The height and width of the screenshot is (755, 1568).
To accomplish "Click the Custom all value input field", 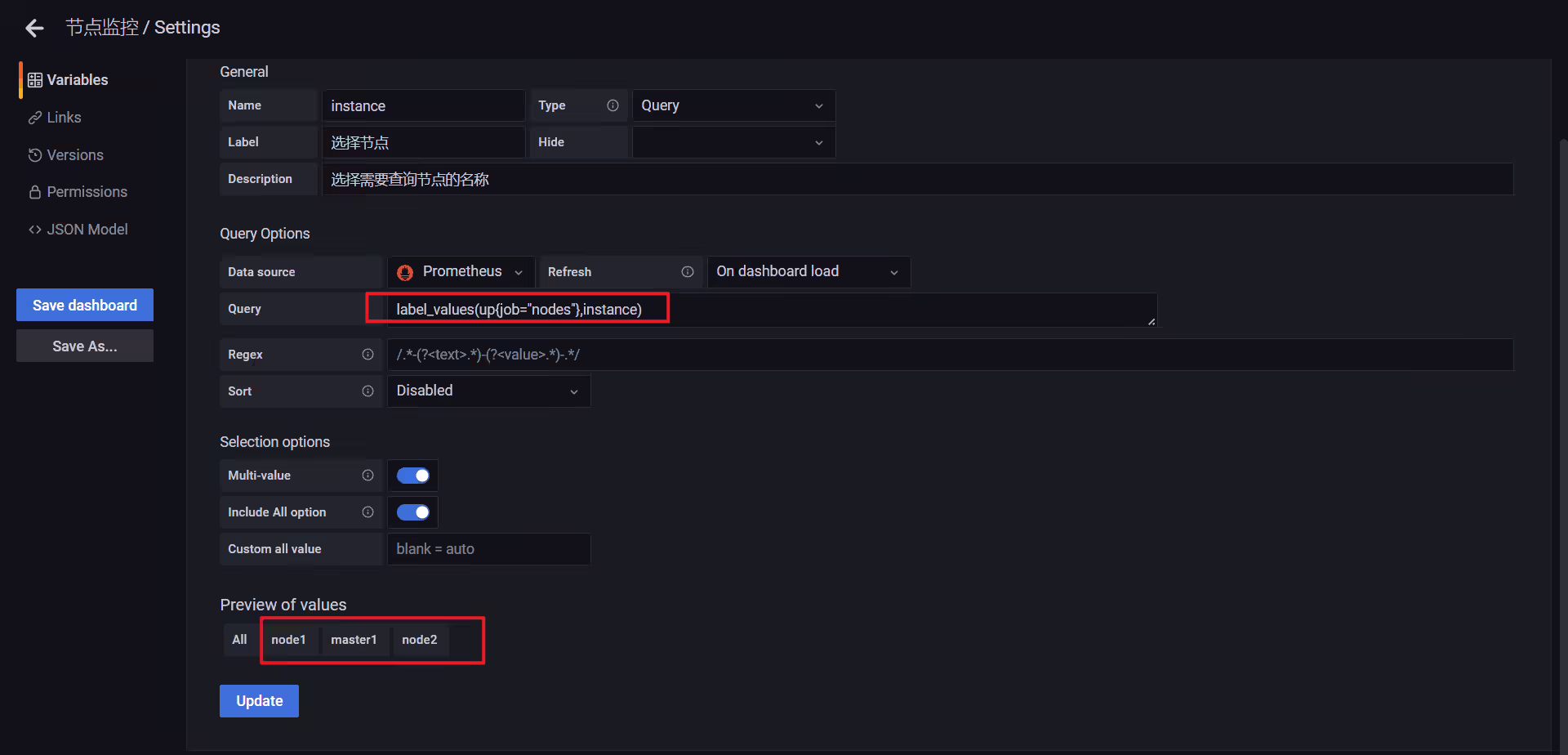I will coord(488,549).
